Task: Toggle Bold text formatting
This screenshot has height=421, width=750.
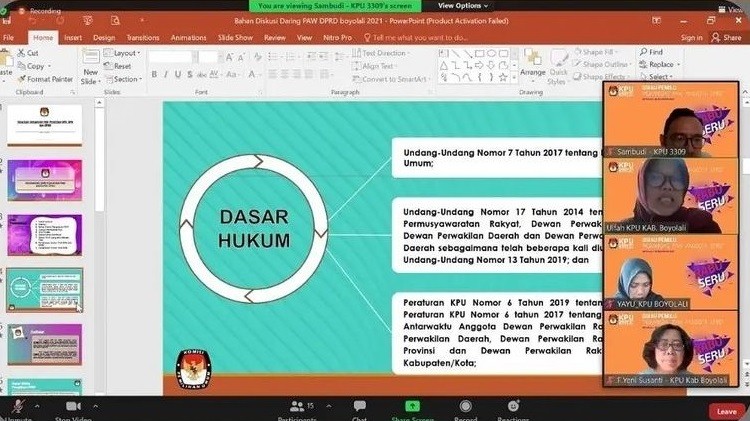Action: tap(155, 75)
